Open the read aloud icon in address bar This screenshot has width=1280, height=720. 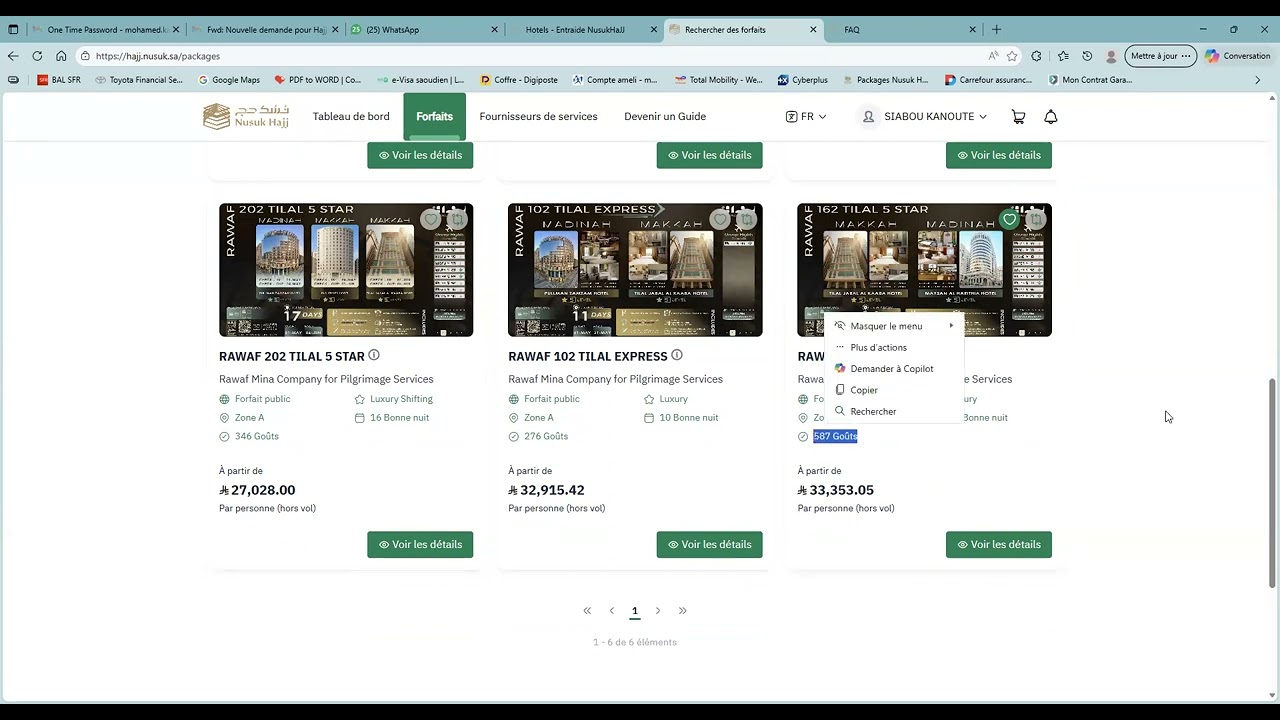pyautogui.click(x=993, y=56)
